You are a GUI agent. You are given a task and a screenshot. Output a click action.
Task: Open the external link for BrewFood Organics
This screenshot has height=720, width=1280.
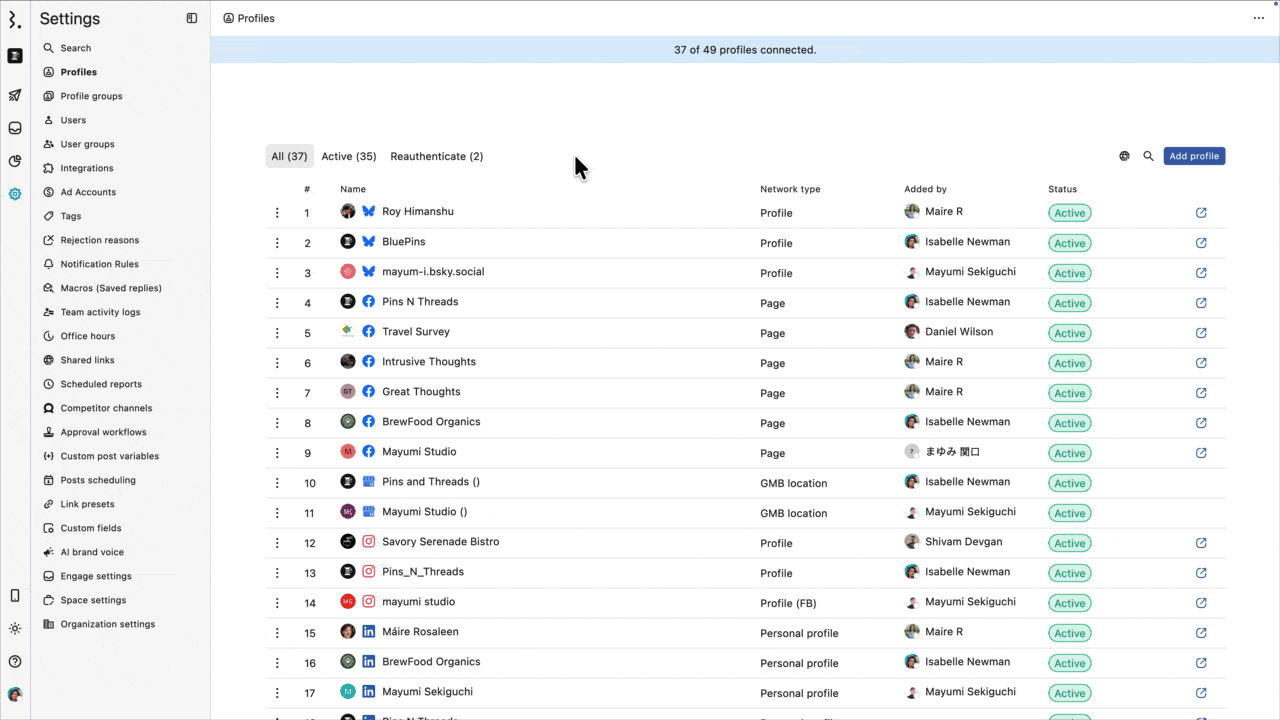(1201, 423)
